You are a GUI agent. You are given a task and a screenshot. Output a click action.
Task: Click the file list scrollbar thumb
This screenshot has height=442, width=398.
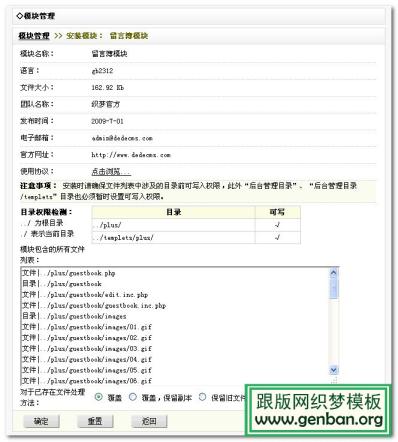pyautogui.click(x=334, y=288)
